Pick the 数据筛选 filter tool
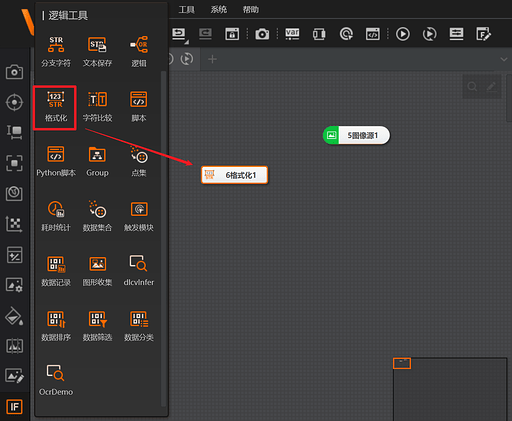This screenshot has height=421, width=512. pyautogui.click(x=97, y=326)
